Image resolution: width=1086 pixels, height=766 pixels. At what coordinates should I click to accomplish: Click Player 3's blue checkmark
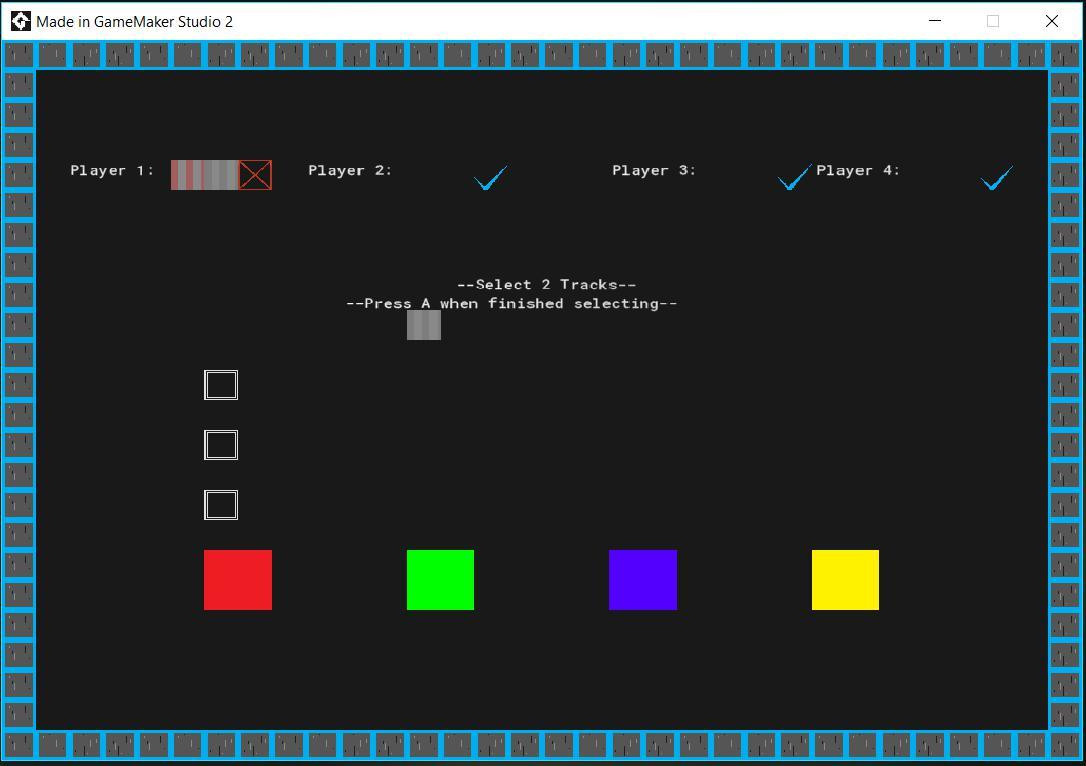click(x=794, y=177)
